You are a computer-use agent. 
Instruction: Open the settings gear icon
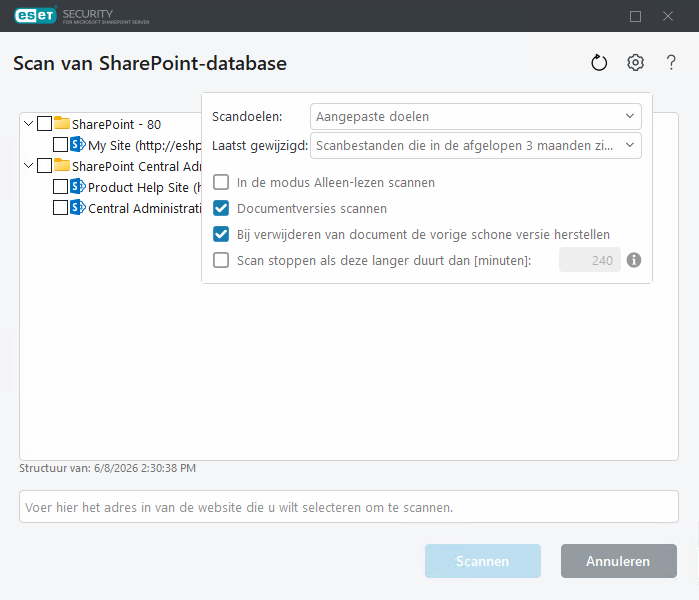pyautogui.click(x=635, y=62)
